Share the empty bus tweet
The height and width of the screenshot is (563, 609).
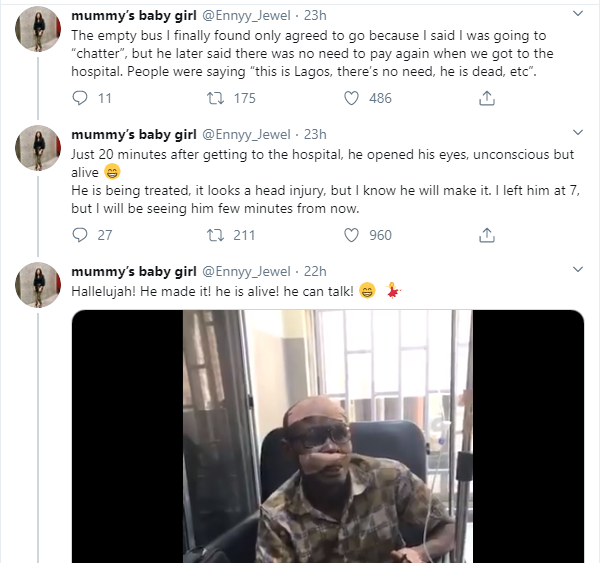click(487, 98)
